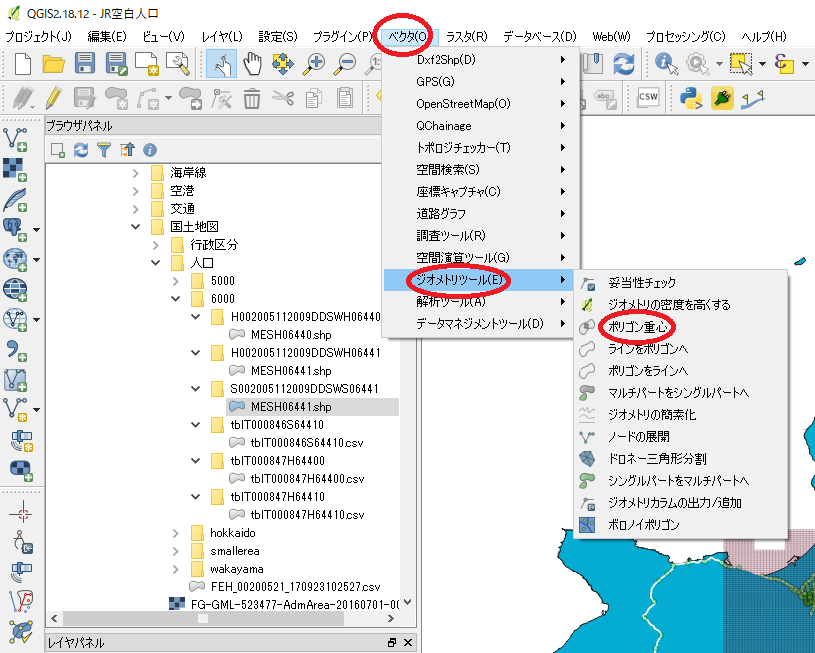Click the browser panel info icon

click(150, 150)
